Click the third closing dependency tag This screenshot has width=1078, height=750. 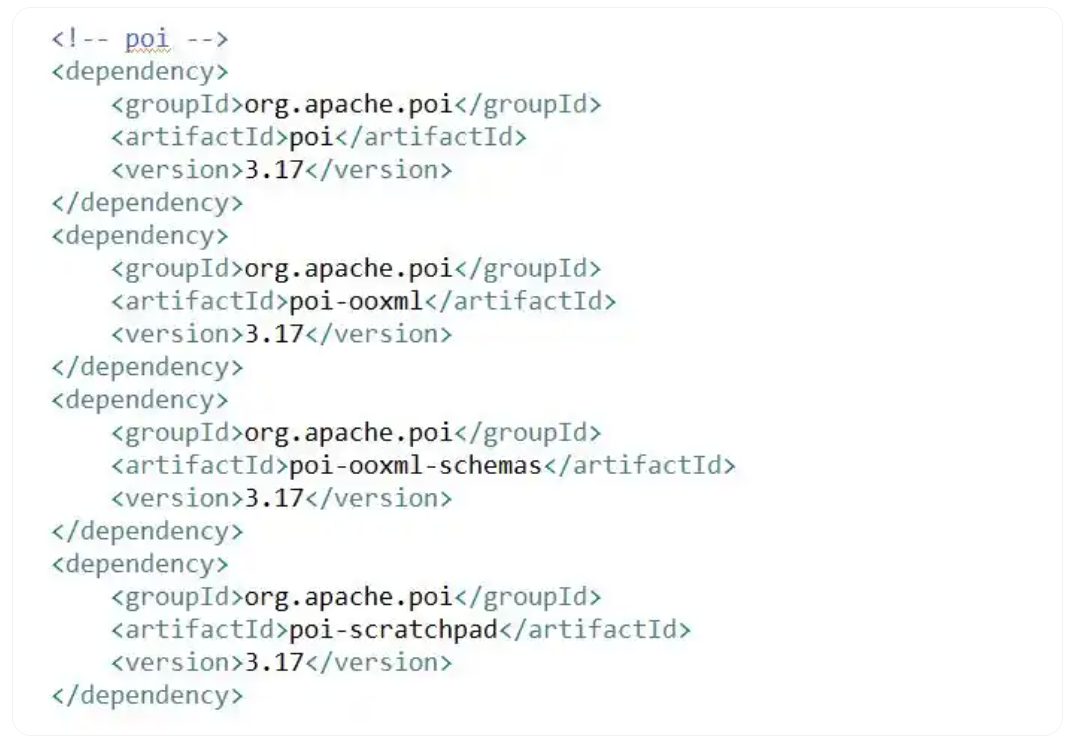(x=147, y=531)
